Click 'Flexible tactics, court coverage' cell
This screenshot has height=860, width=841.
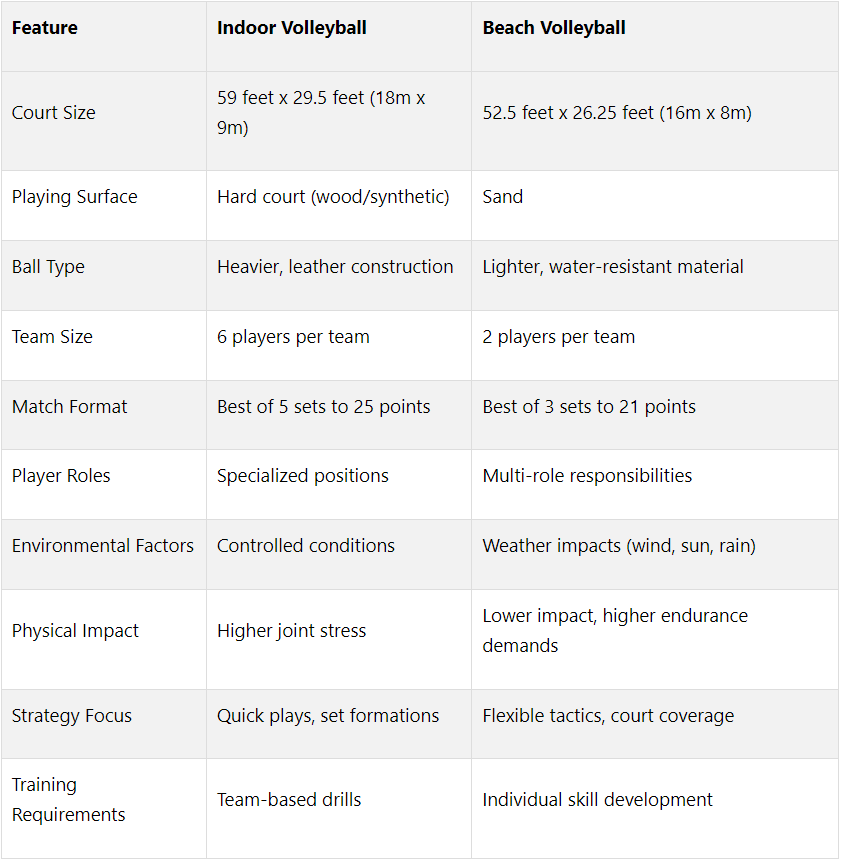click(x=608, y=716)
